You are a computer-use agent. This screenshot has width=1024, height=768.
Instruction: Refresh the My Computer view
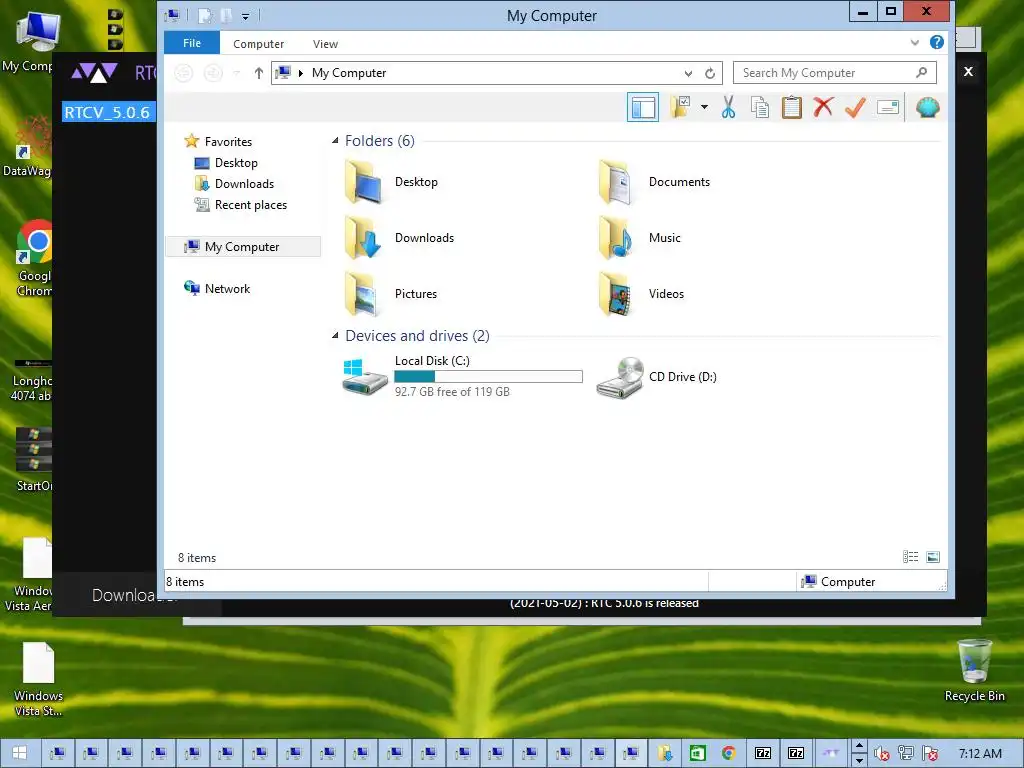tap(710, 73)
